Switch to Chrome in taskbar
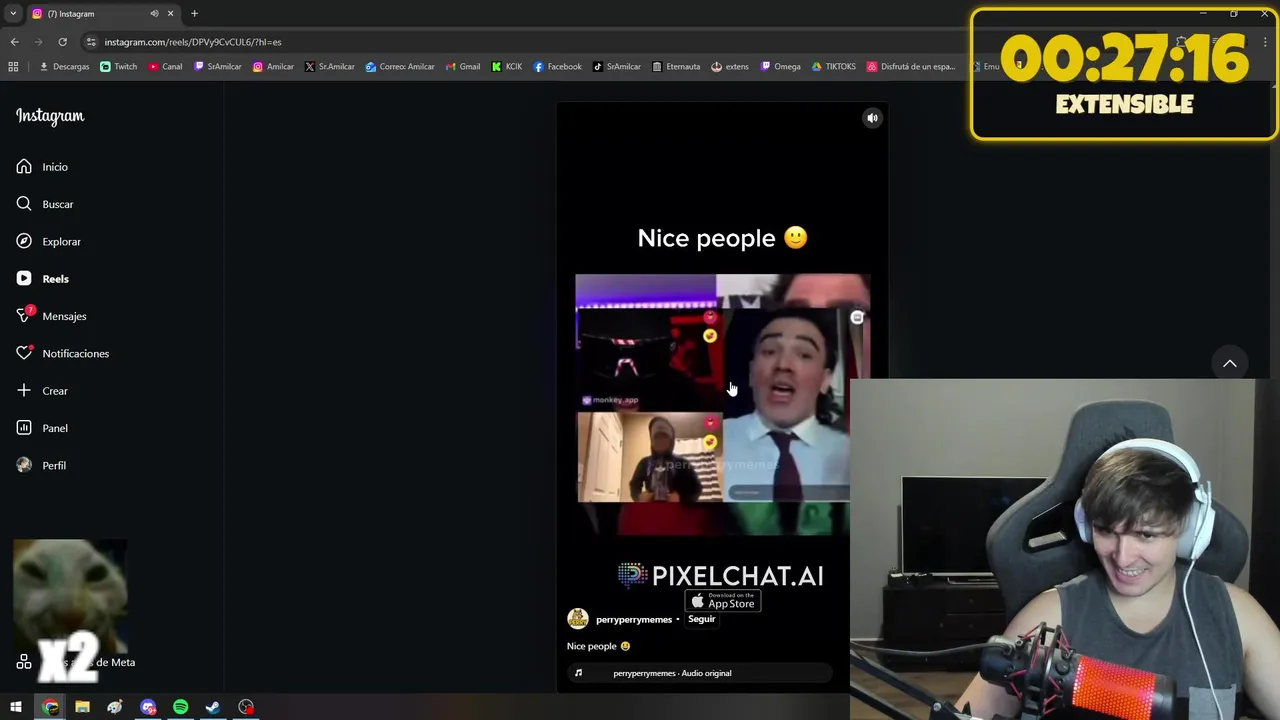Image resolution: width=1280 pixels, height=720 pixels. (x=50, y=707)
